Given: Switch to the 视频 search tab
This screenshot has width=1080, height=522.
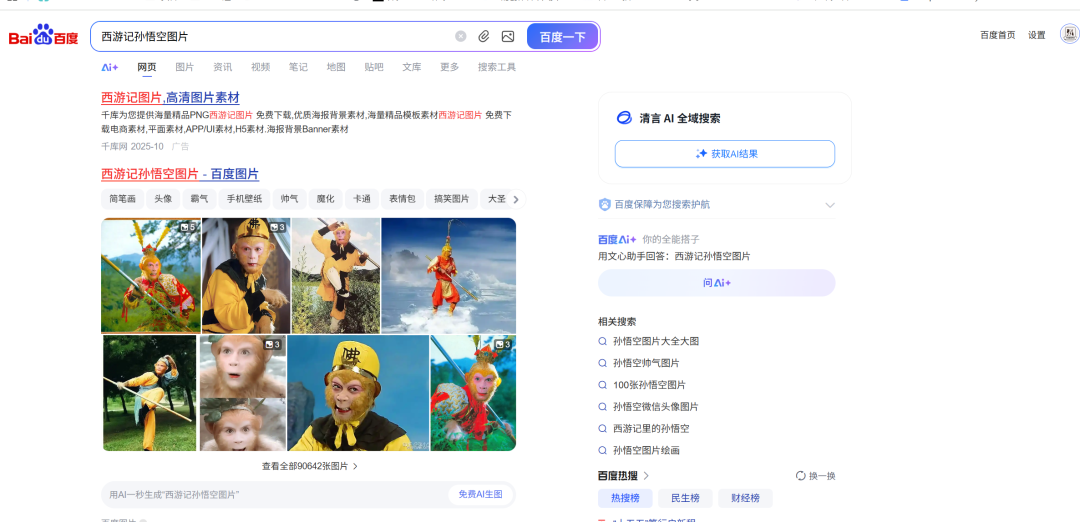Looking at the screenshot, I should click(260, 67).
